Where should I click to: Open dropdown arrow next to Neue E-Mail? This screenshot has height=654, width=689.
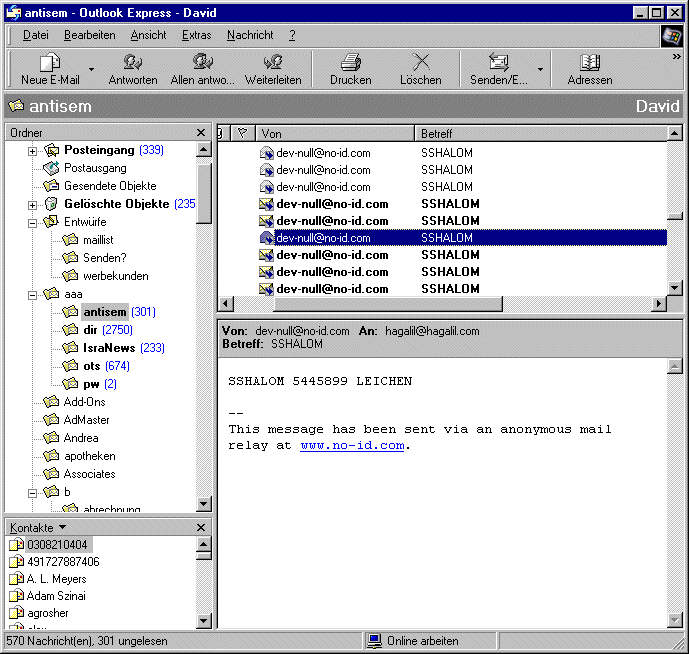click(x=91, y=70)
